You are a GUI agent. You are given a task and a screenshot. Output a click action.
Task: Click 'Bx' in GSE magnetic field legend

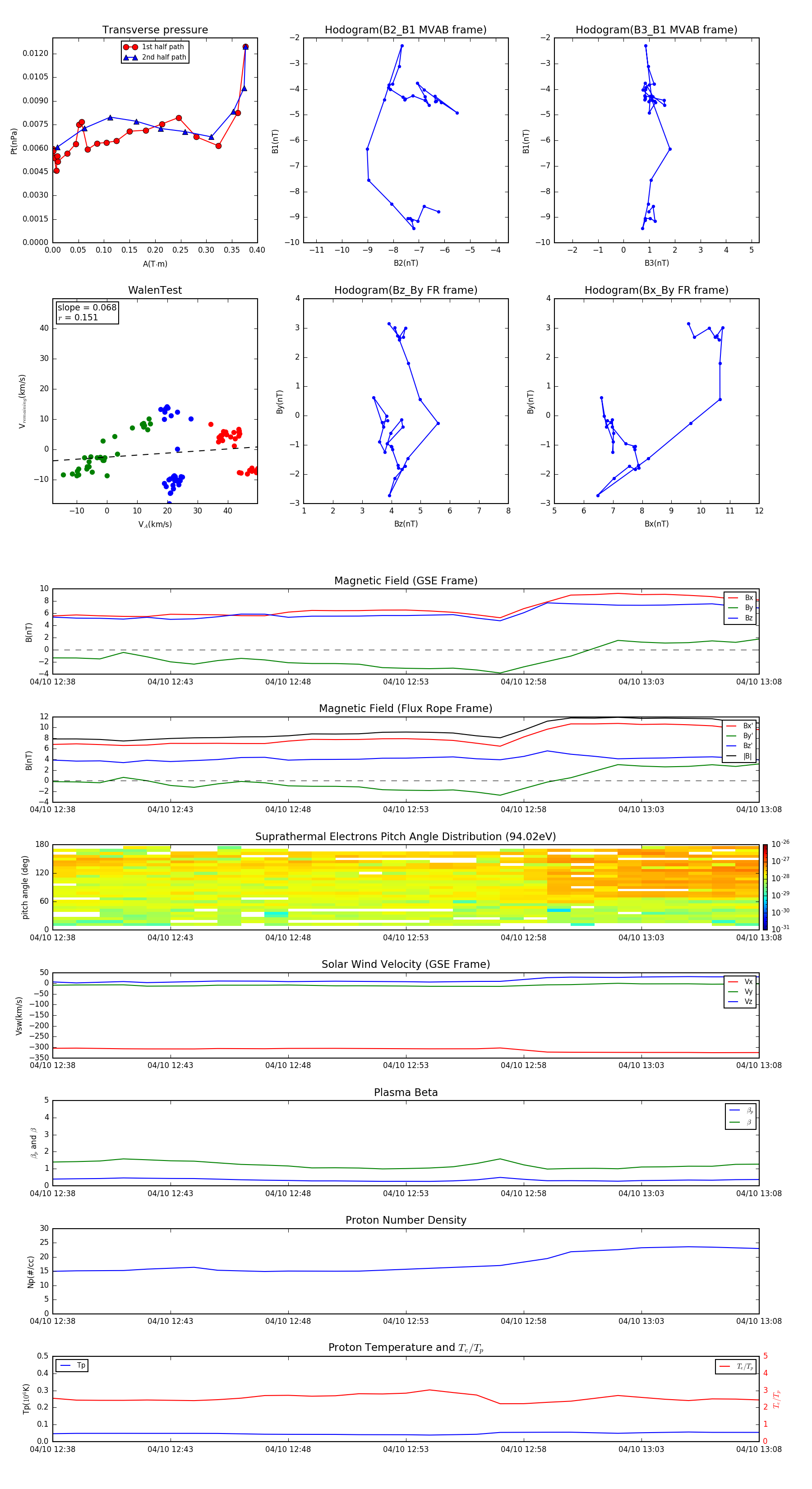[741, 598]
